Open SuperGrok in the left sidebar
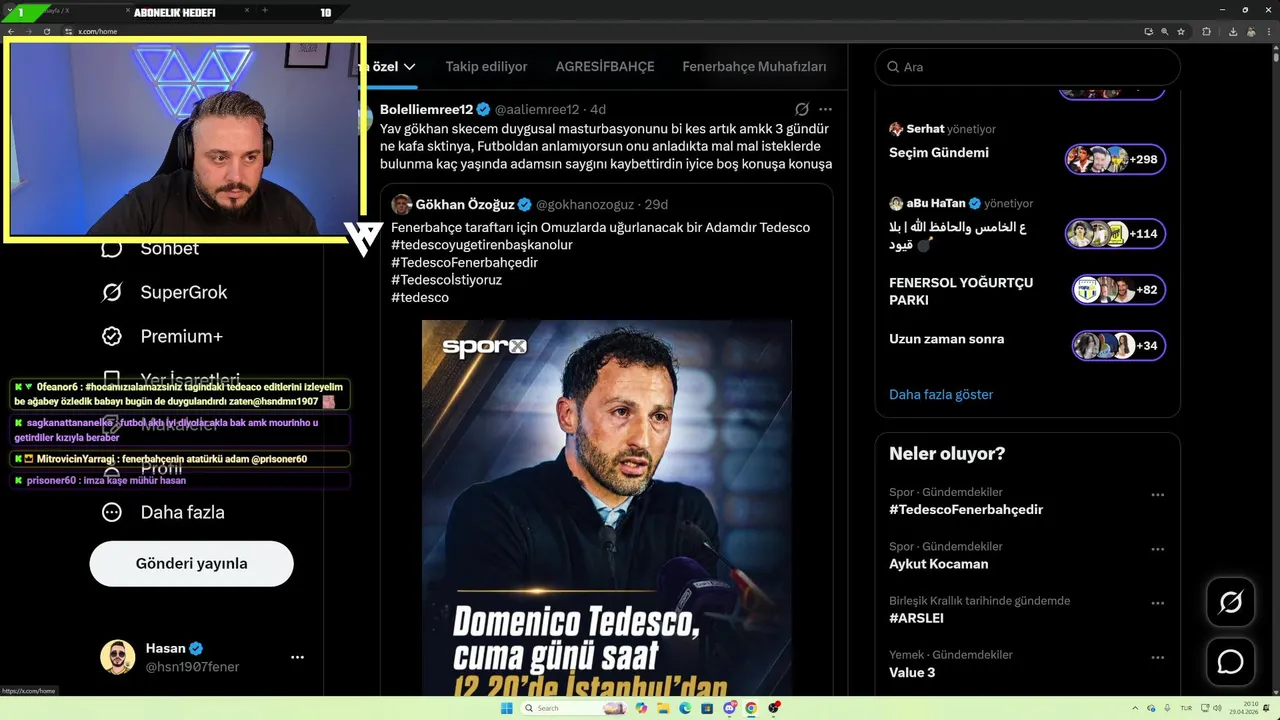 click(164, 292)
